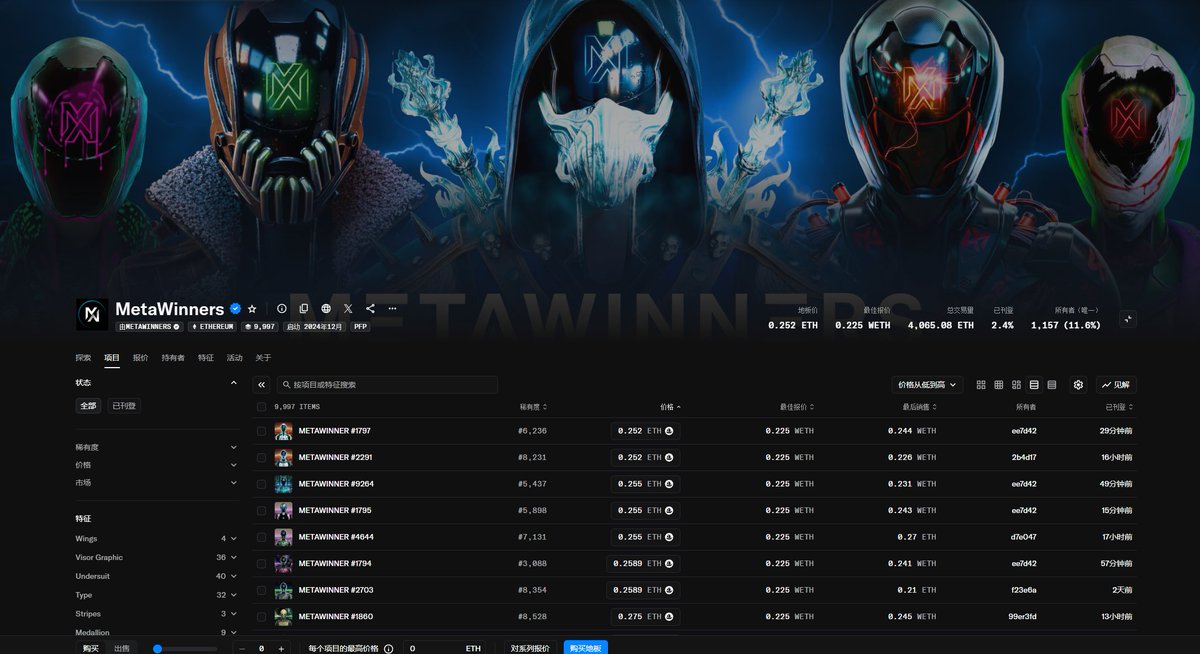Select the 已刊登 status filter

coord(124,406)
